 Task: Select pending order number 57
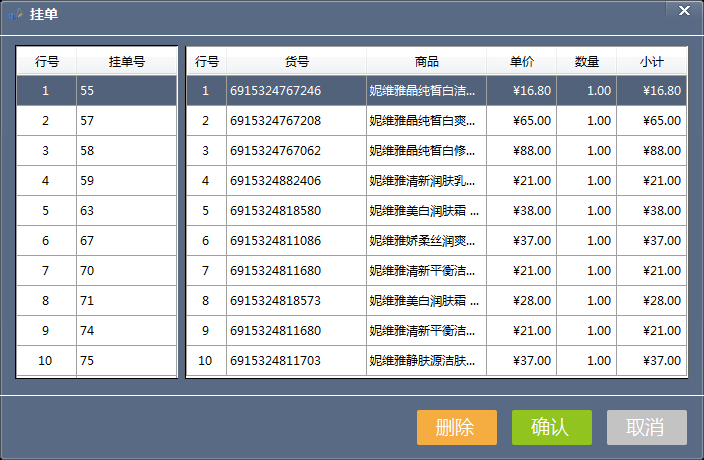[x=126, y=121]
